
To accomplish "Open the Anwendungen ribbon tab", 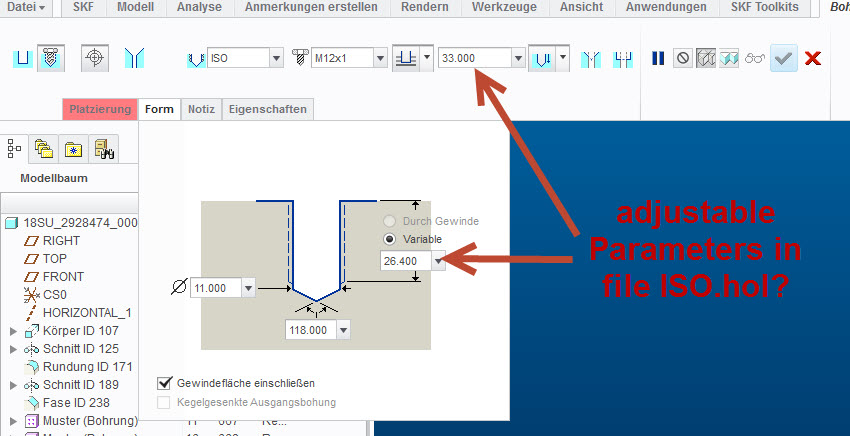I will tap(666, 7).
